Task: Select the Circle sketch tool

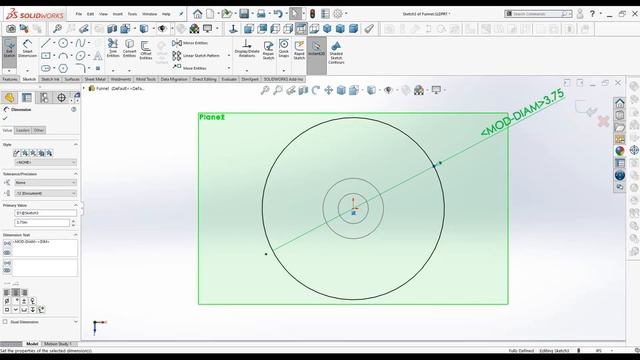Action: 63,43
